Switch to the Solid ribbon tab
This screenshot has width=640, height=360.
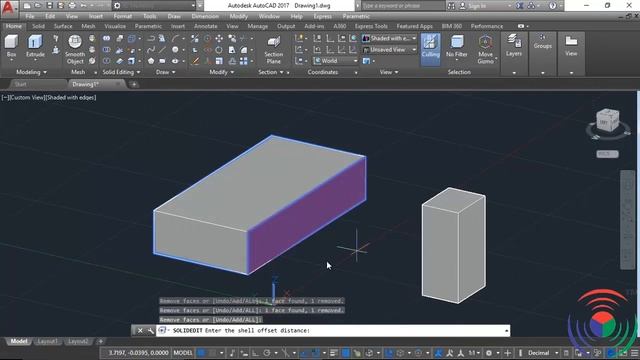click(x=38, y=26)
